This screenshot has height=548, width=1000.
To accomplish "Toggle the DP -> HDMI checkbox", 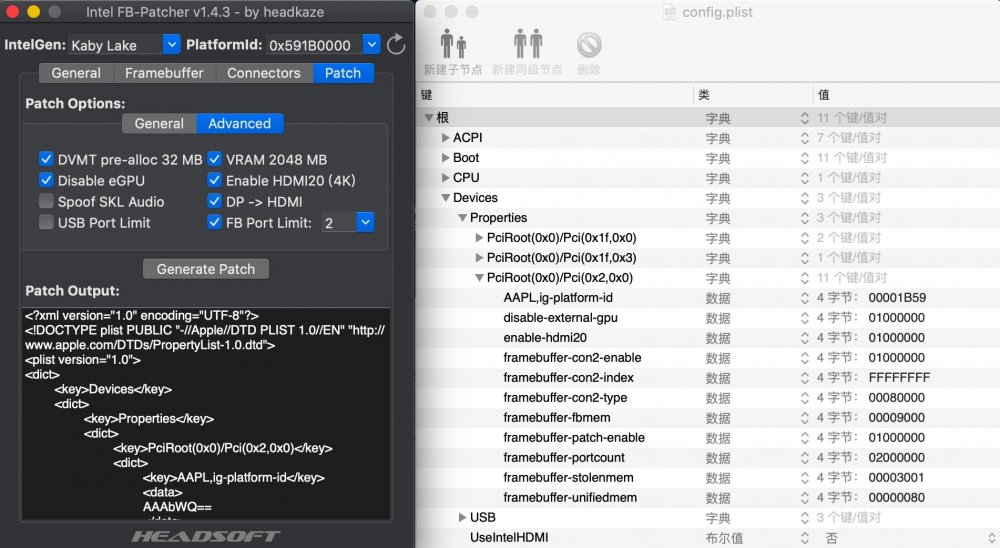I will [214, 201].
